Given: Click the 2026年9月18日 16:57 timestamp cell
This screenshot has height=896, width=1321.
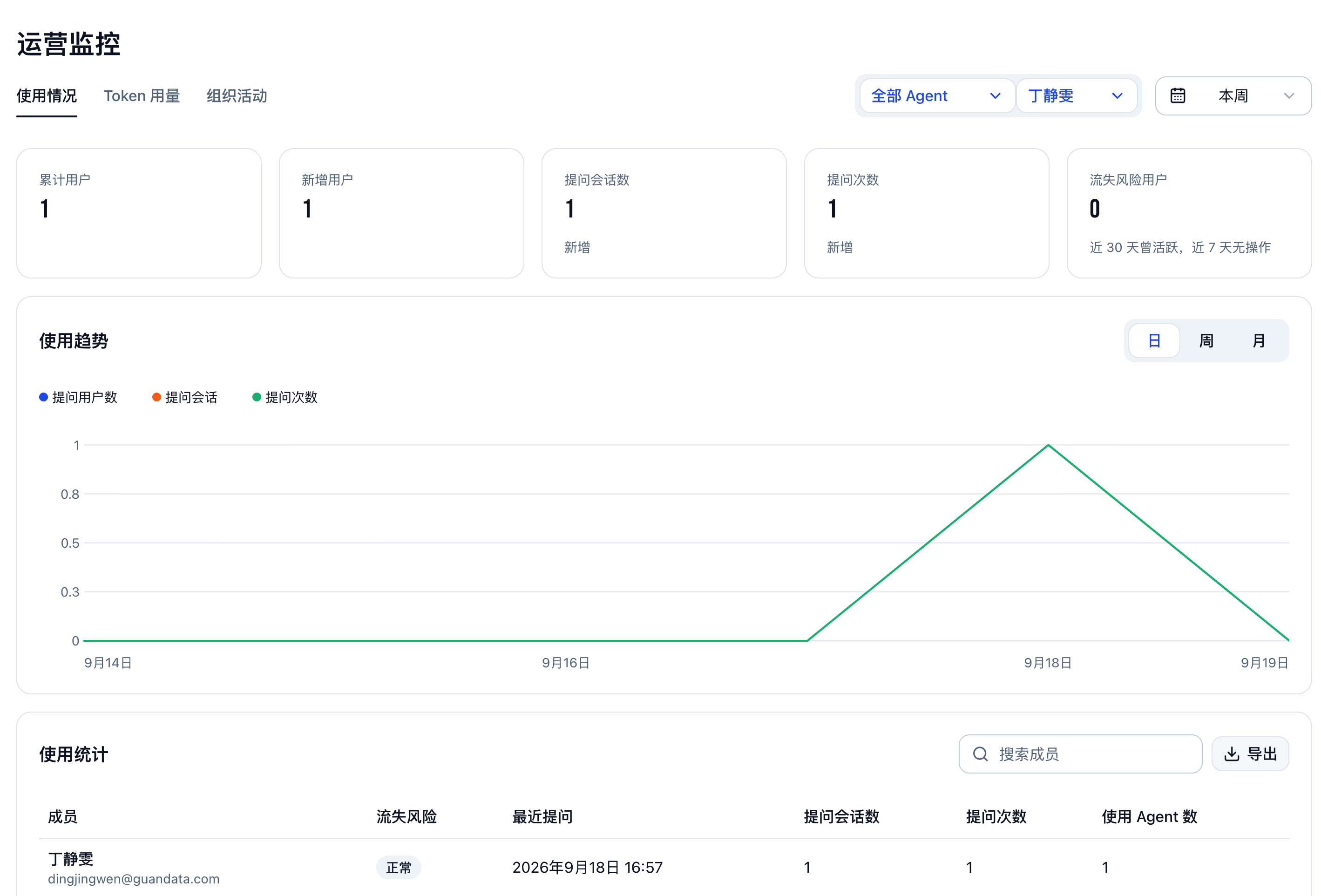Looking at the screenshot, I should tap(587, 868).
